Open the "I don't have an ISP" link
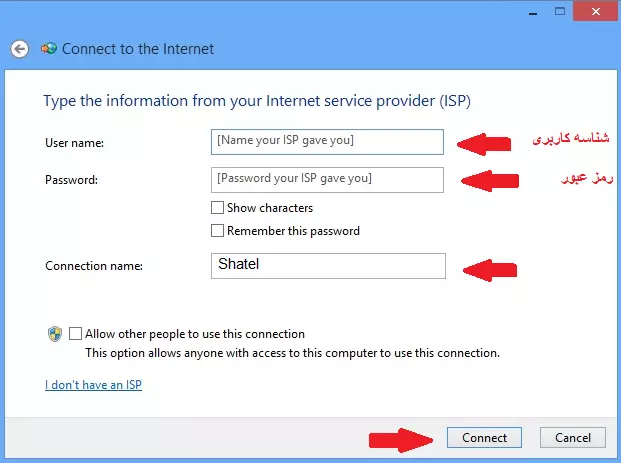621x463 pixels. (93, 384)
